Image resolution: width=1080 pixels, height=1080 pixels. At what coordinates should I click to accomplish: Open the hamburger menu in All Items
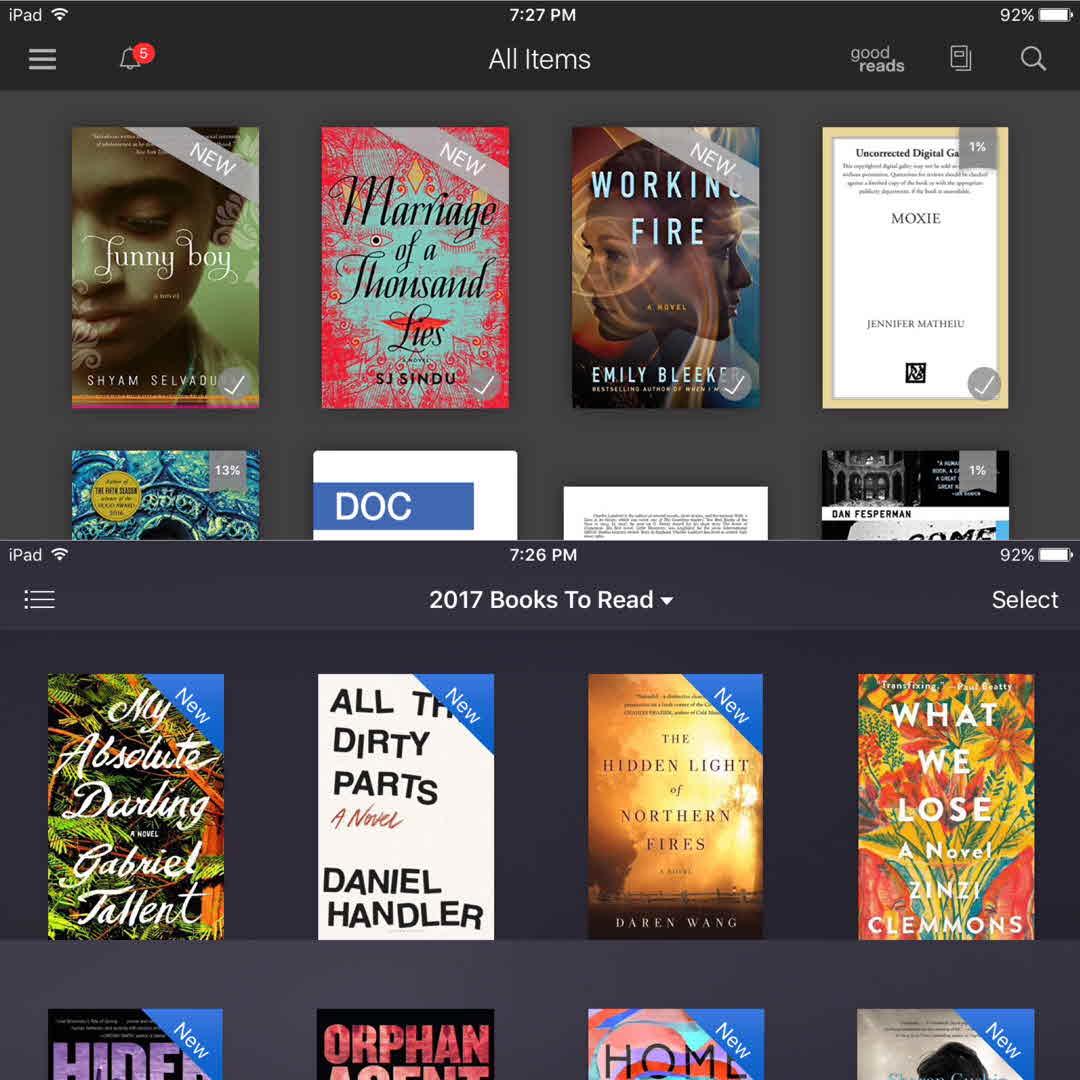[x=42, y=59]
